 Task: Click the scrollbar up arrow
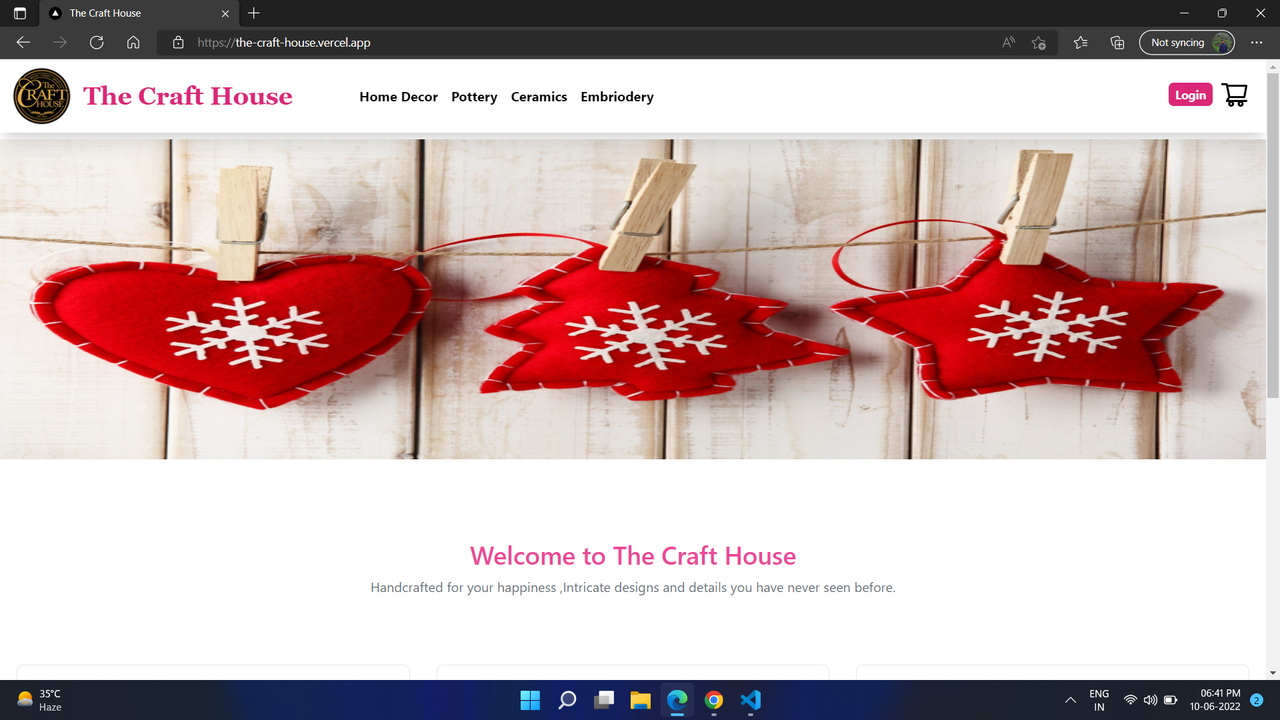1273,65
